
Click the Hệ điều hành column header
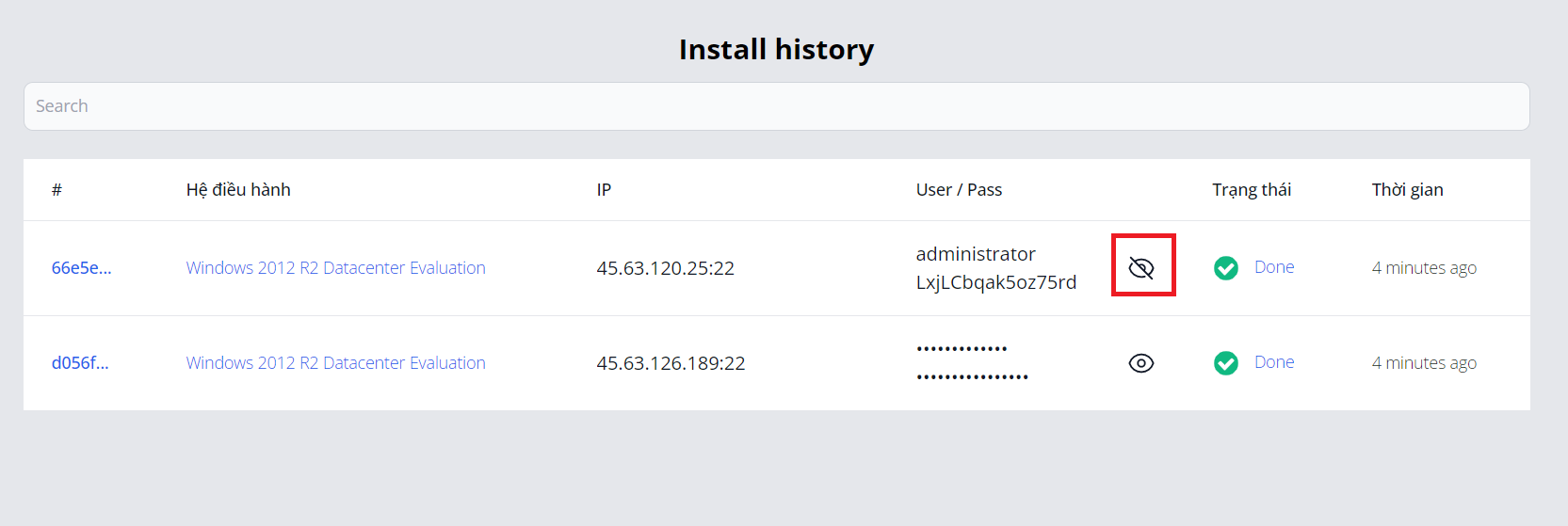pos(238,190)
